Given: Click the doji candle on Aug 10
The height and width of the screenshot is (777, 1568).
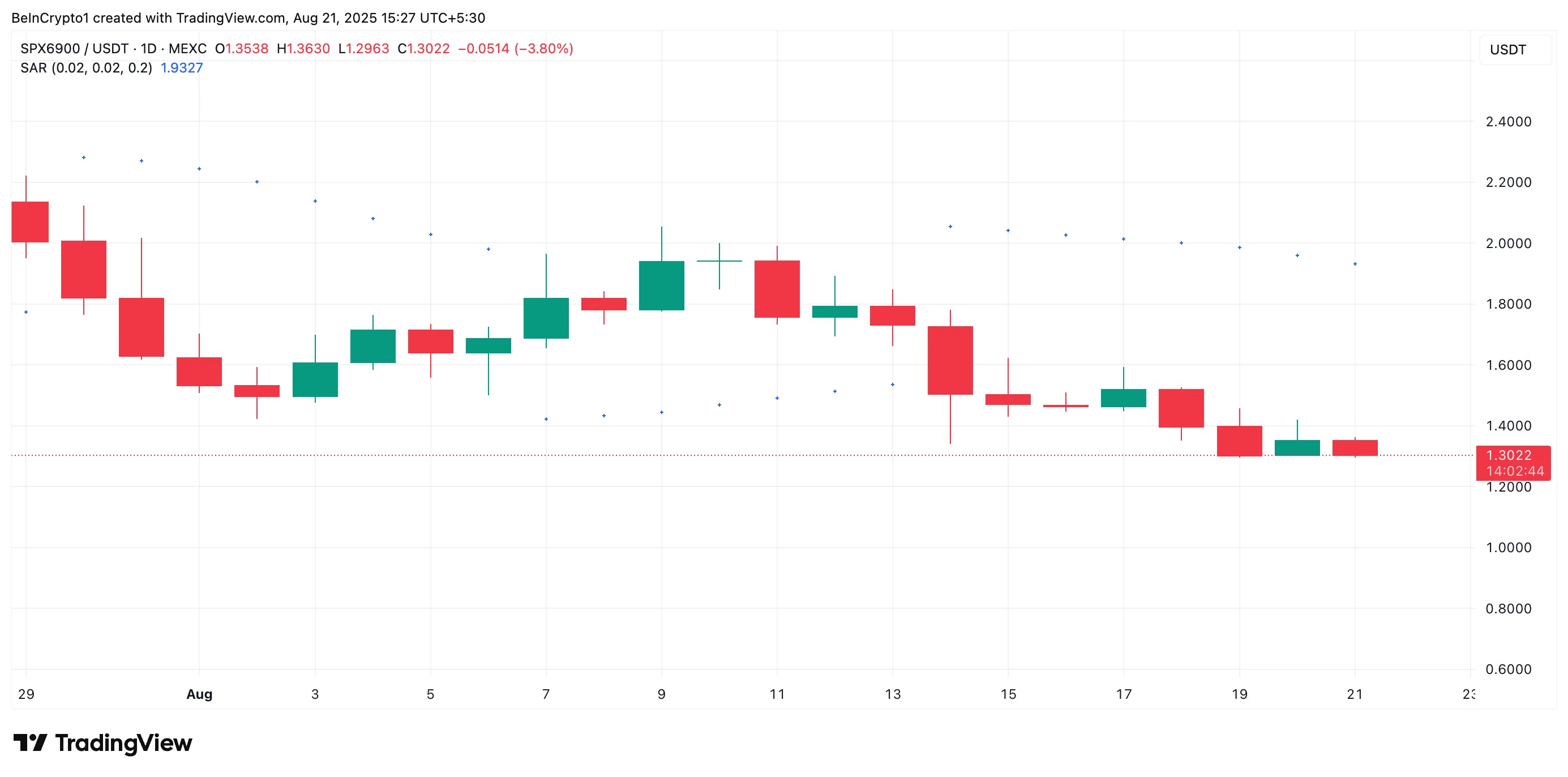Looking at the screenshot, I should point(719,261).
